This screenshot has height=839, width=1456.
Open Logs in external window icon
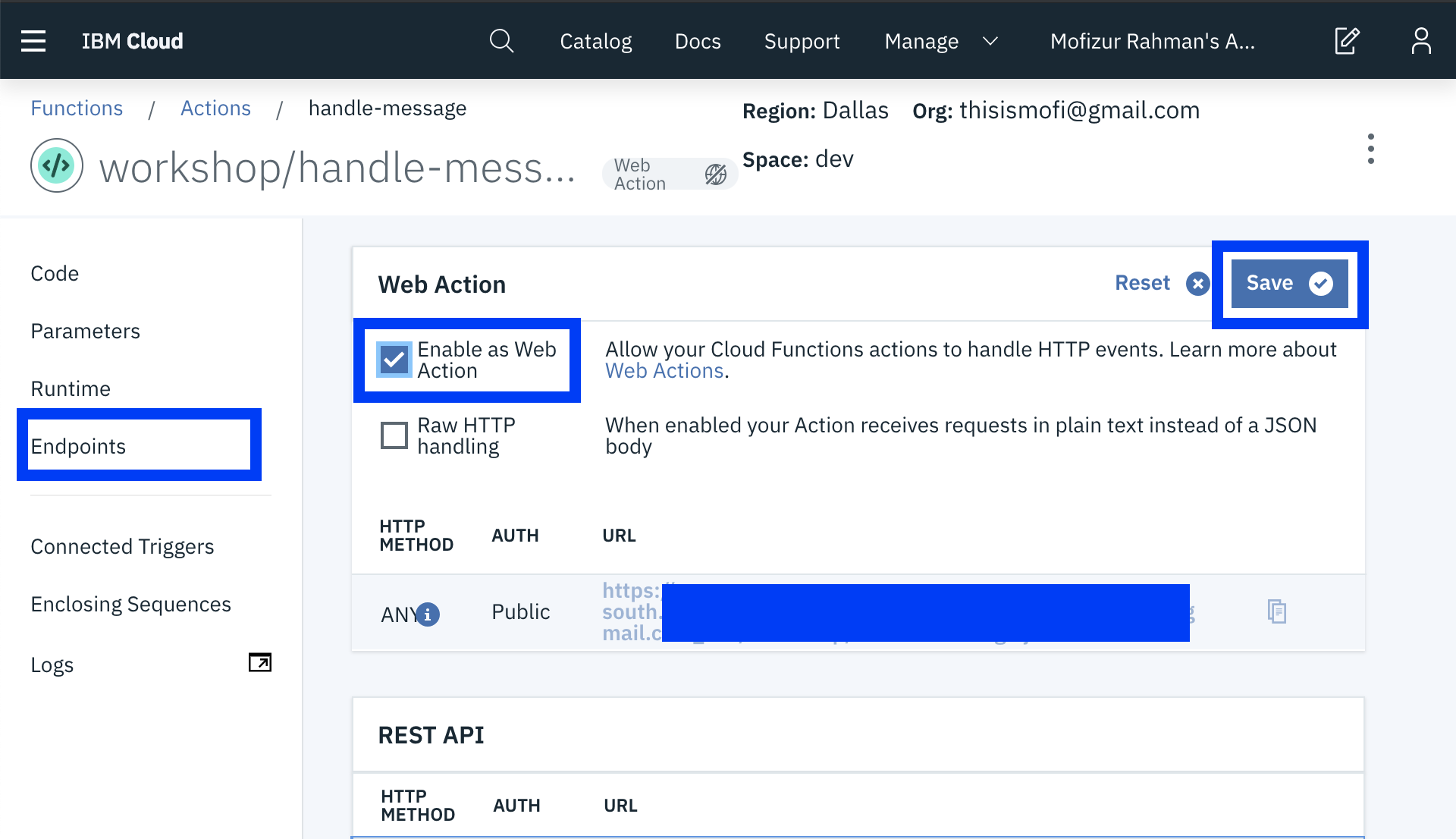[x=260, y=662]
